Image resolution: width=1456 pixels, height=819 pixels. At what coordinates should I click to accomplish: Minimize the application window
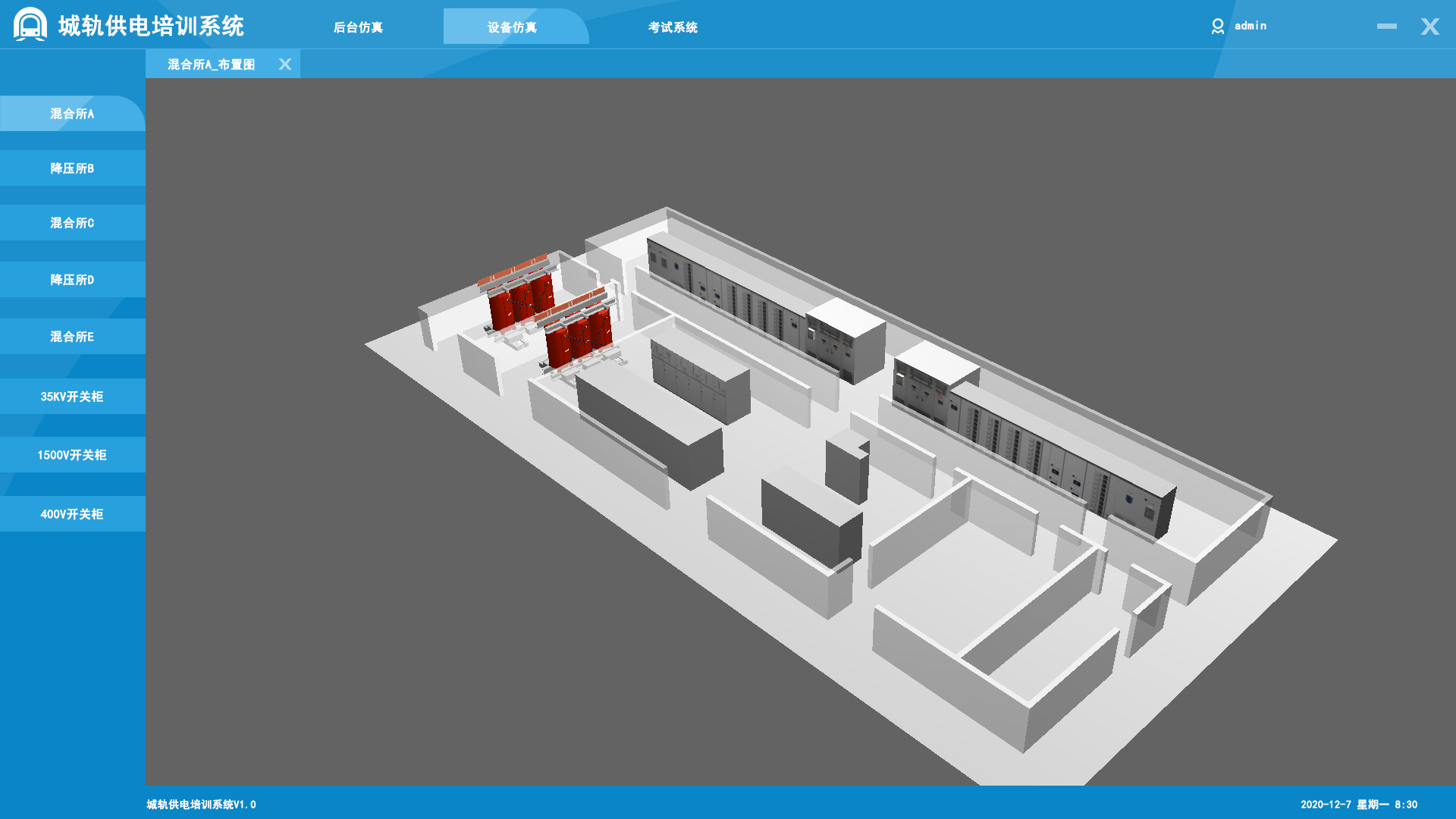point(1386,27)
